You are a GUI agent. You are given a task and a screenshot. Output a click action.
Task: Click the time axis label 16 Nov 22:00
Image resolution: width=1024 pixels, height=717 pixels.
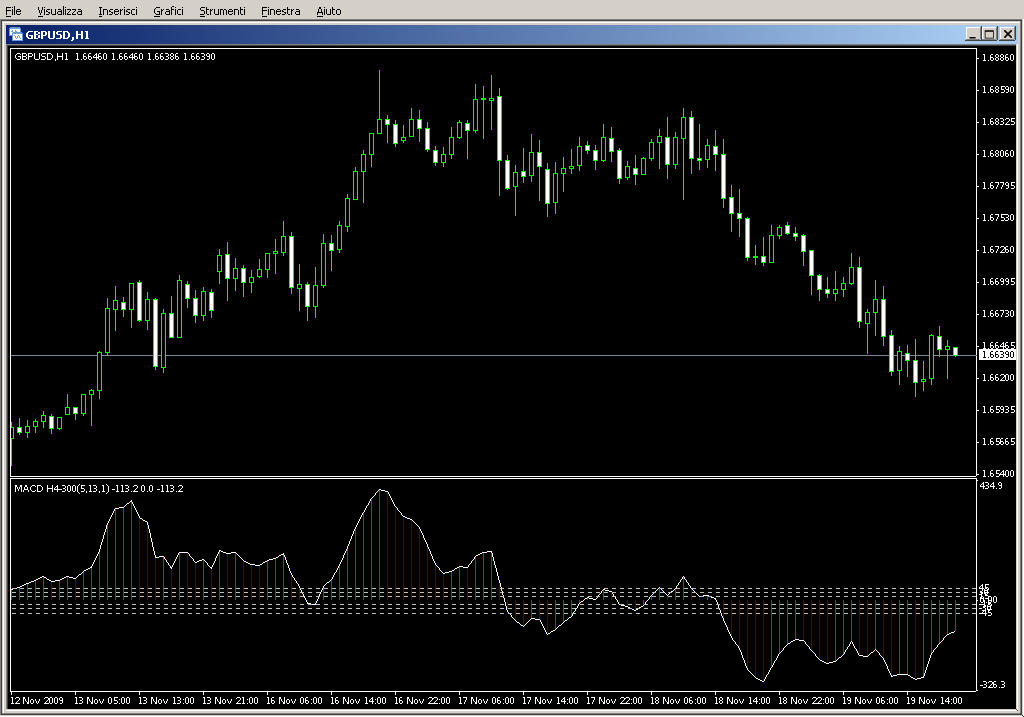[x=422, y=701]
